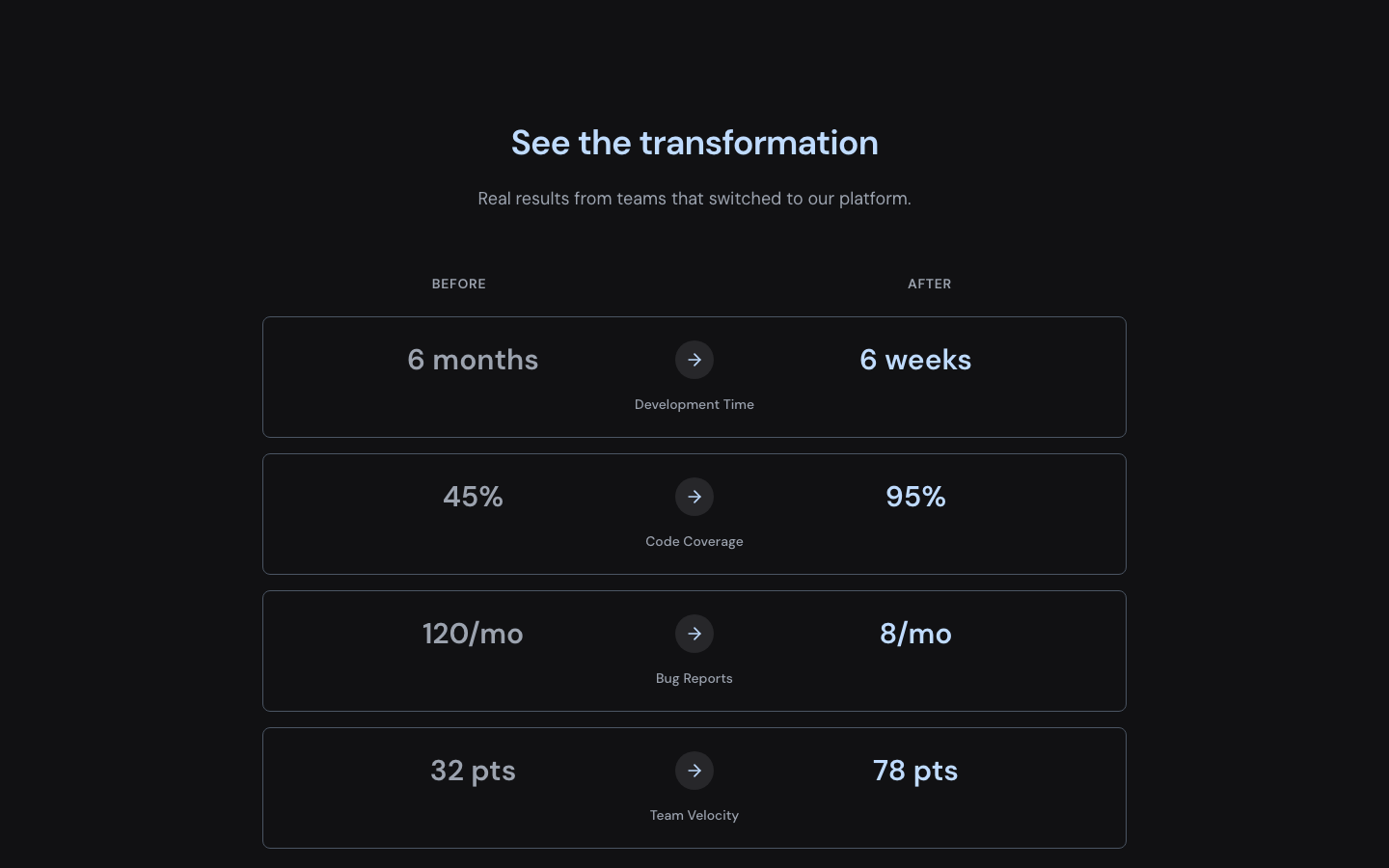This screenshot has width=1389, height=868.
Task: Click the "8/mo" bug reports value
Action: 915,634
